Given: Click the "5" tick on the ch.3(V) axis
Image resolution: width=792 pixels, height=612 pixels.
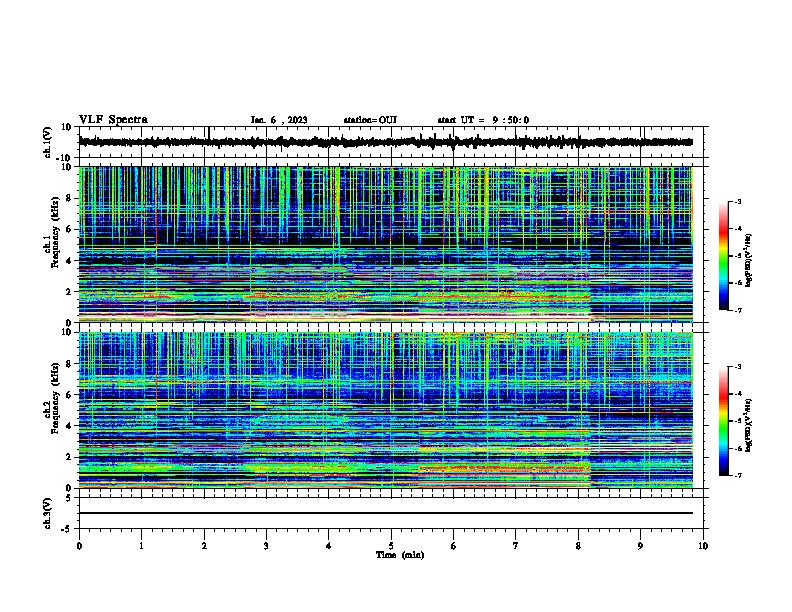Looking at the screenshot, I should (69, 498).
